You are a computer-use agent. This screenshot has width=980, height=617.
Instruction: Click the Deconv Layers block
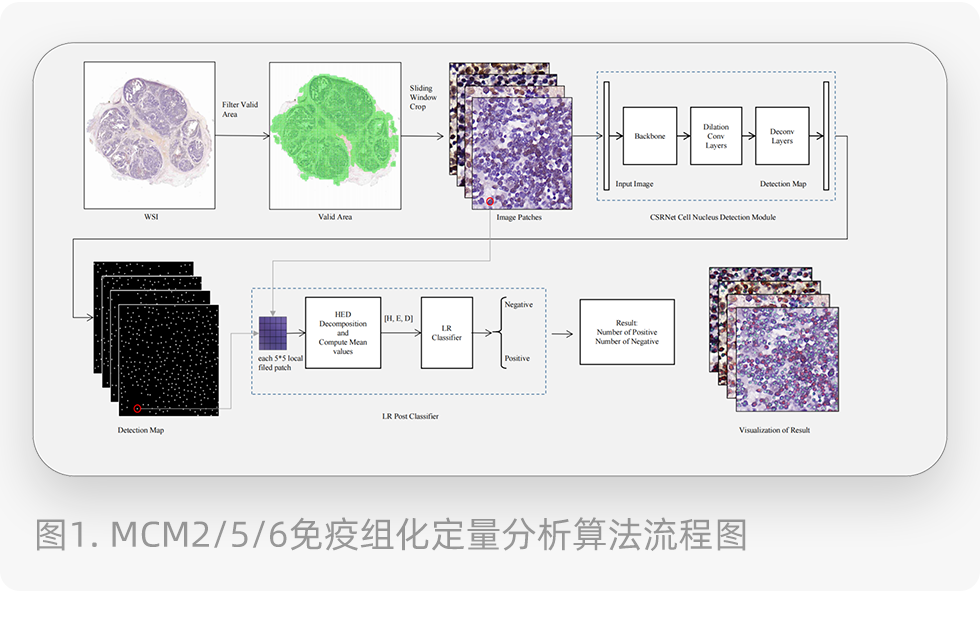782,136
